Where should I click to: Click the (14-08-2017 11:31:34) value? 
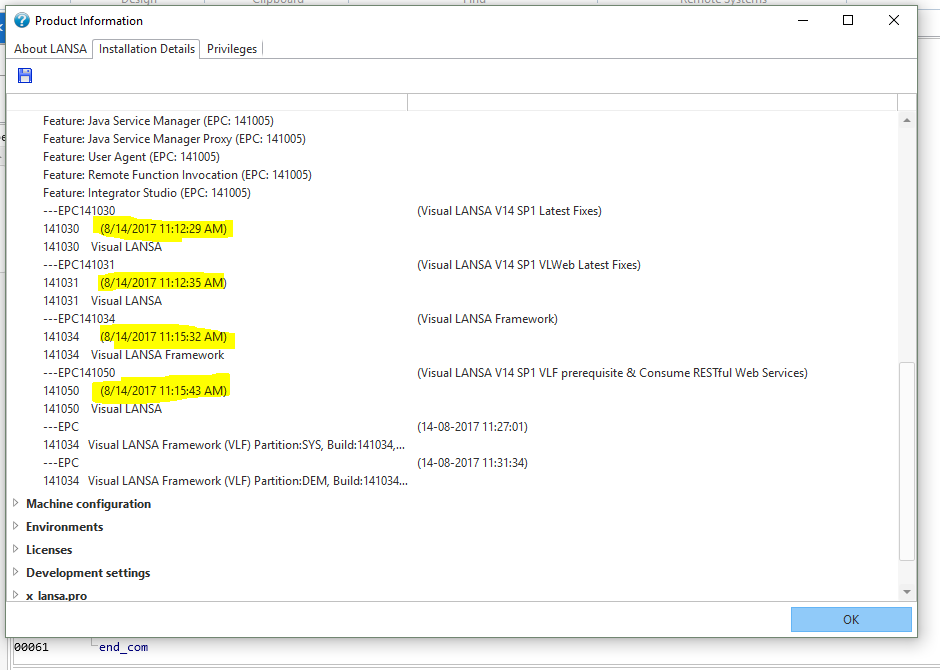coord(472,463)
